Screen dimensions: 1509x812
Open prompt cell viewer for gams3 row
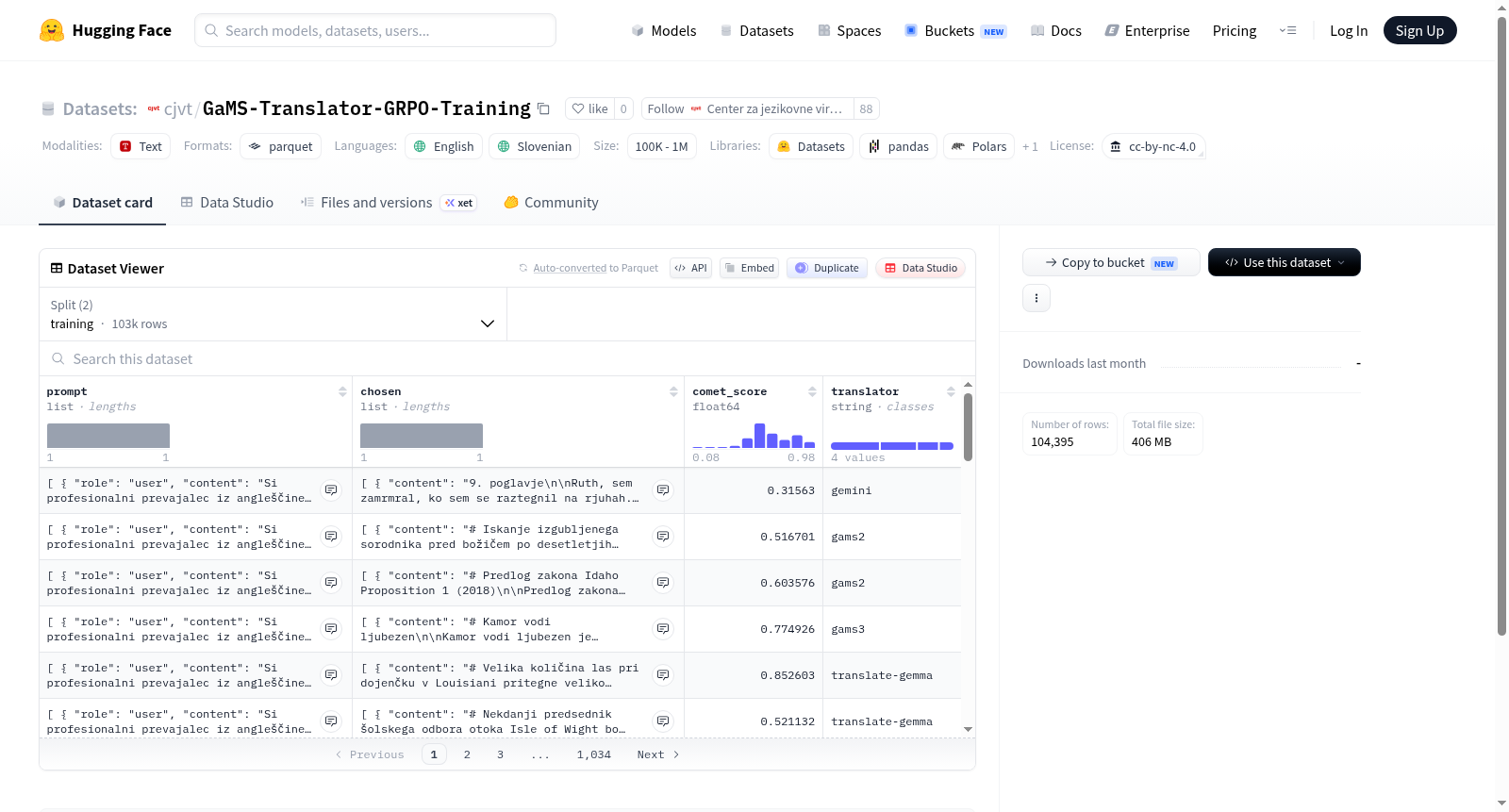(x=331, y=629)
